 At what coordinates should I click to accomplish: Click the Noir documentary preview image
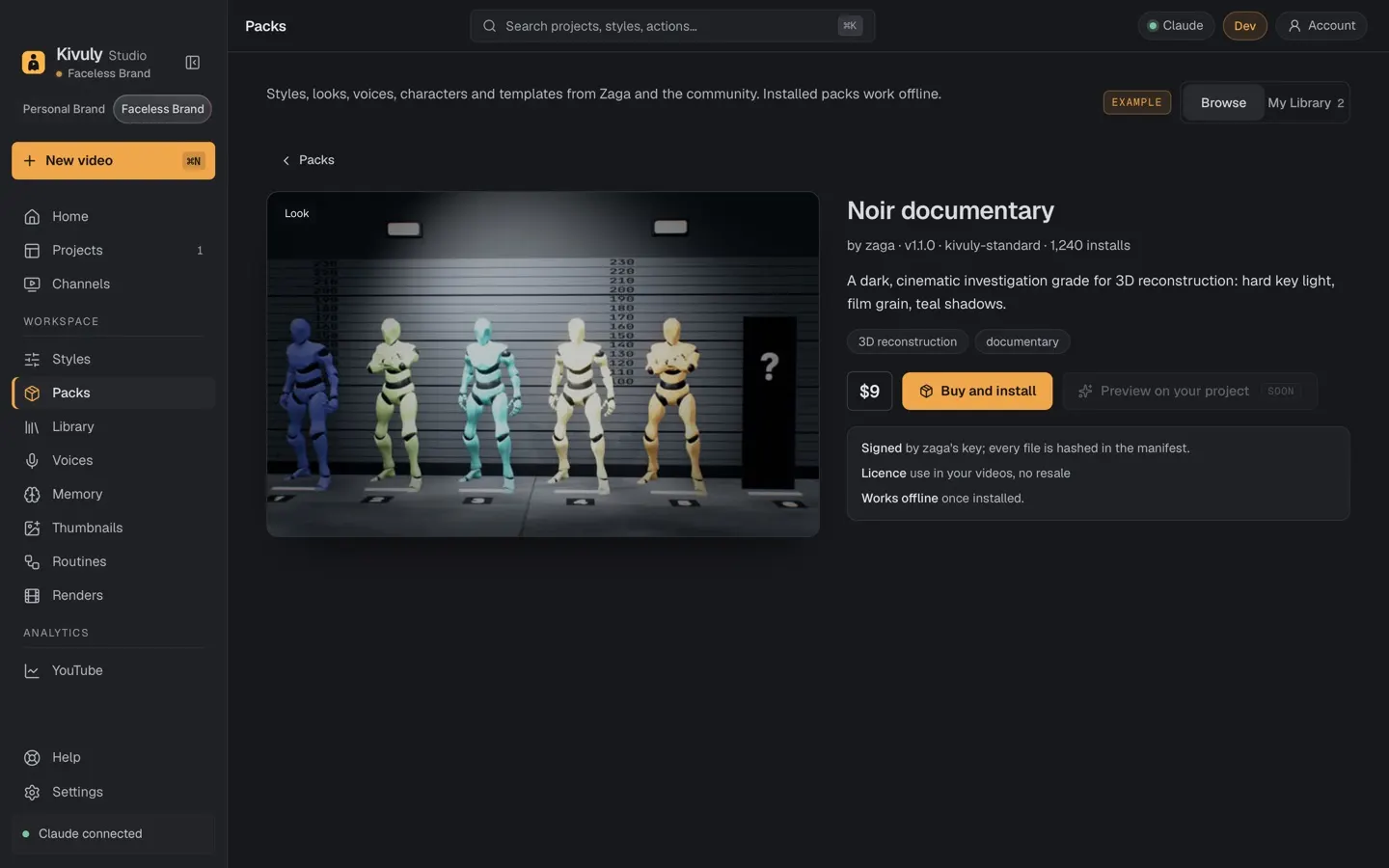(x=543, y=364)
